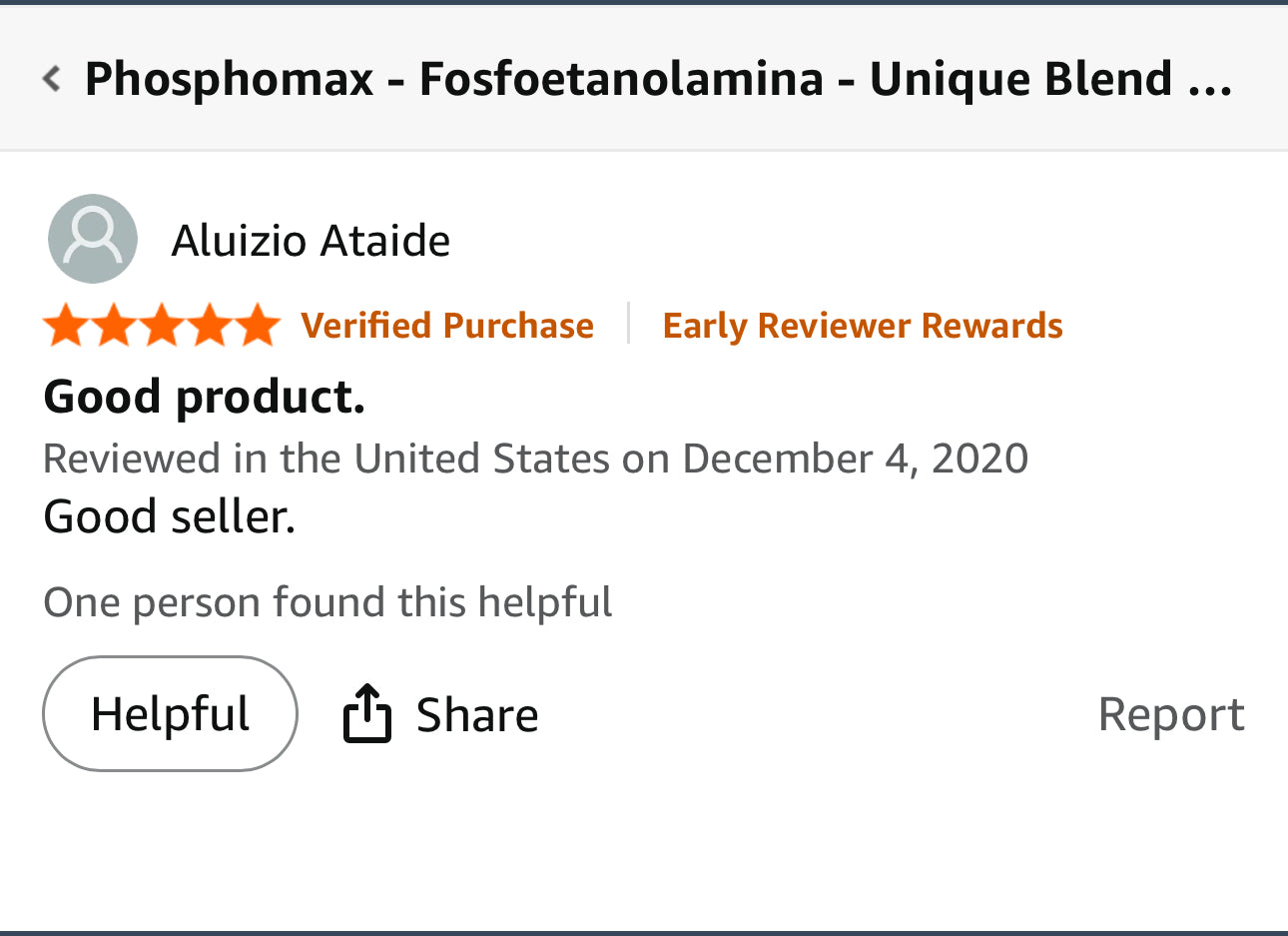
Task: Click the third orange rating star
Action: tap(162, 326)
